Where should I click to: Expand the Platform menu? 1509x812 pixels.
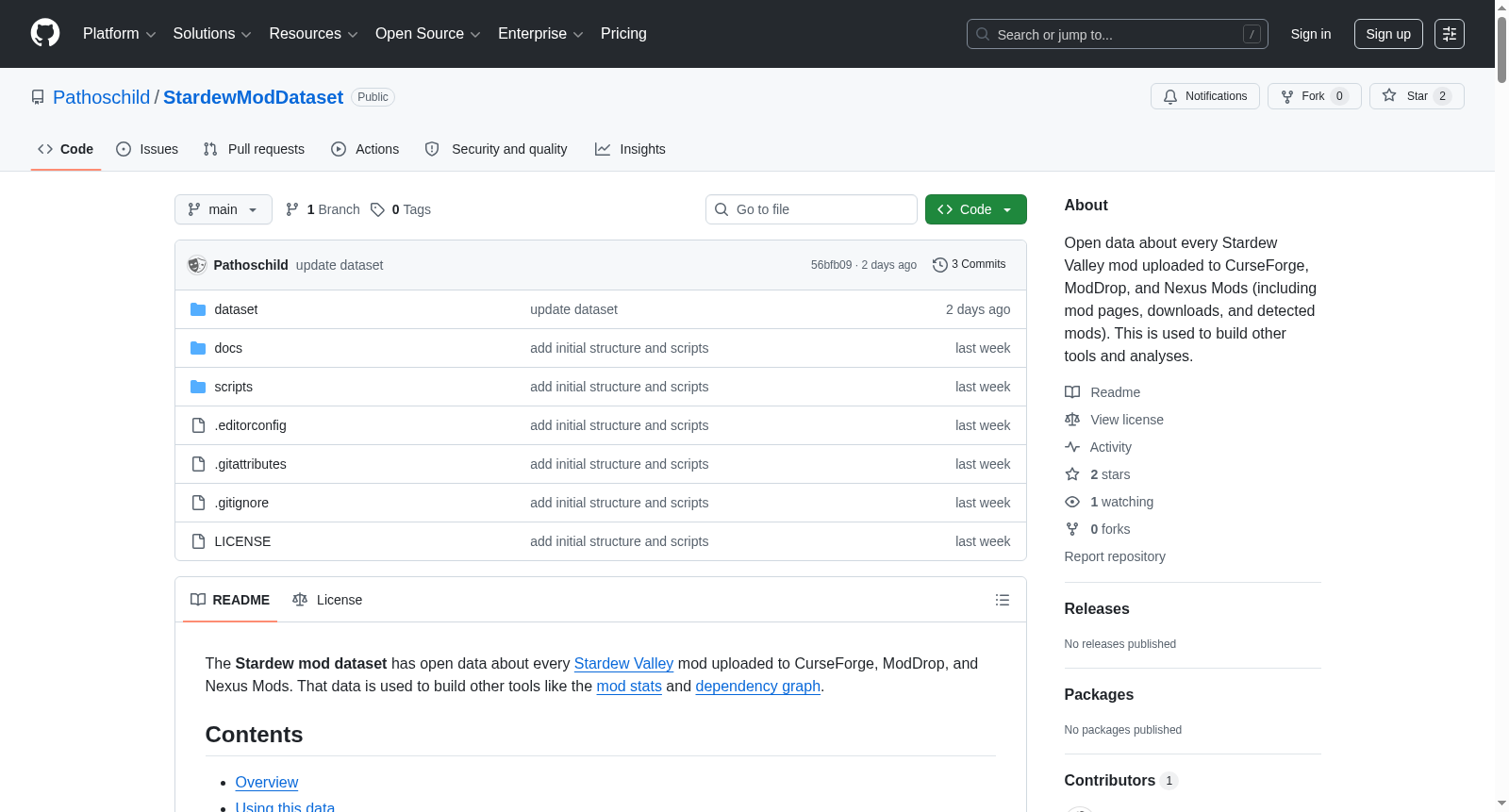tap(119, 34)
